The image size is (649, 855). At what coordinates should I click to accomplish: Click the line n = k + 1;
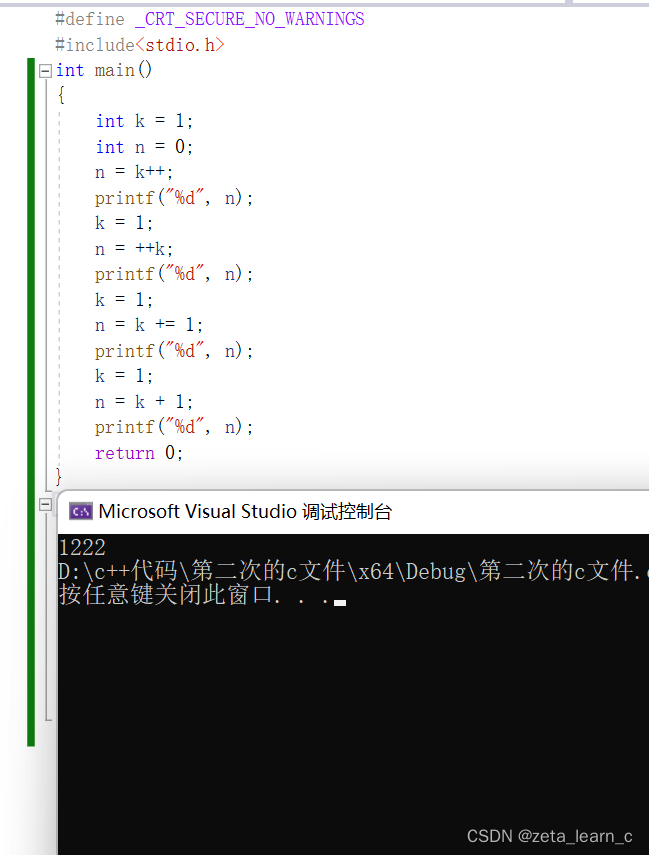(x=144, y=402)
